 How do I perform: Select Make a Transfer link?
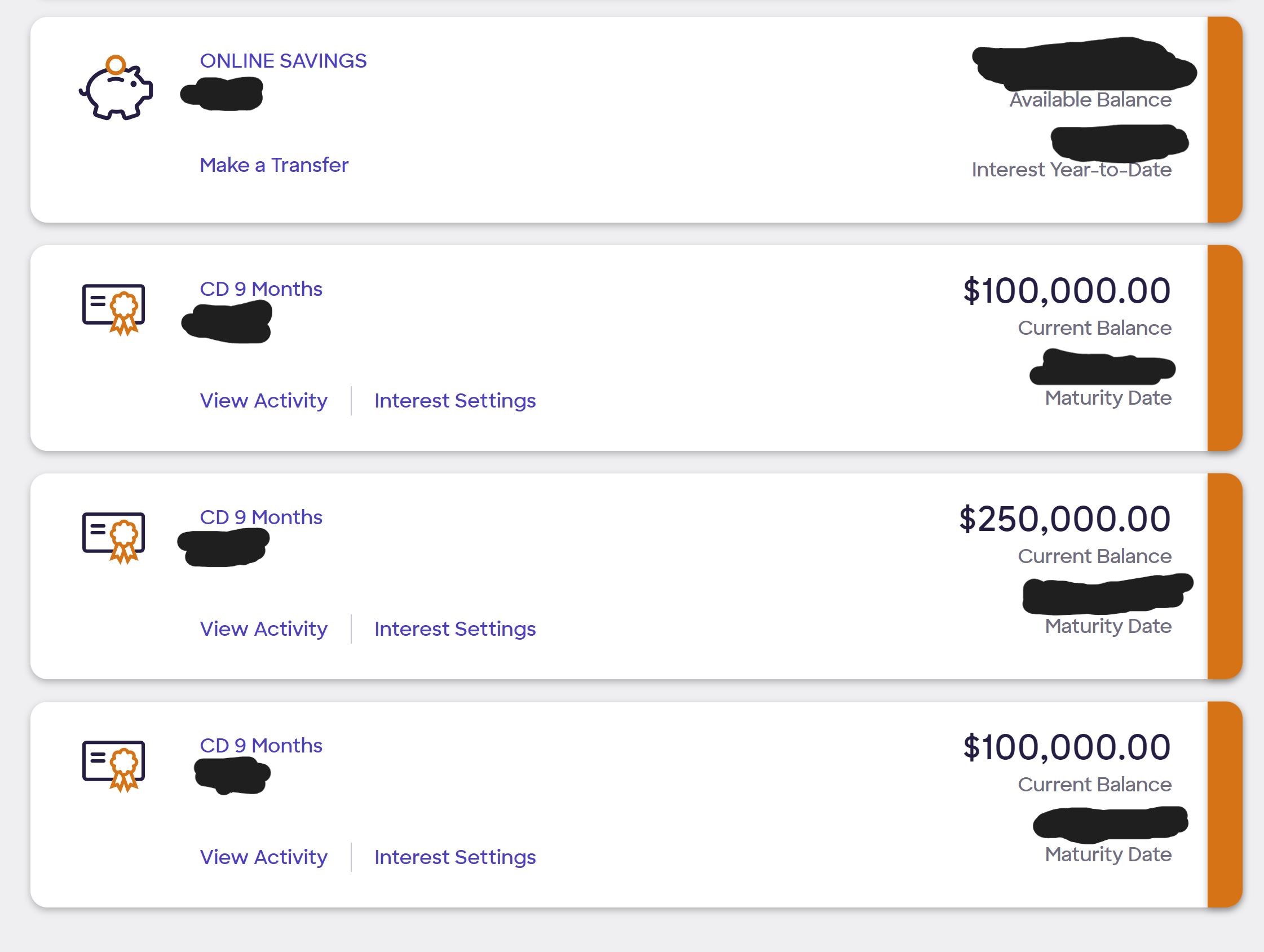pyautogui.click(x=273, y=165)
